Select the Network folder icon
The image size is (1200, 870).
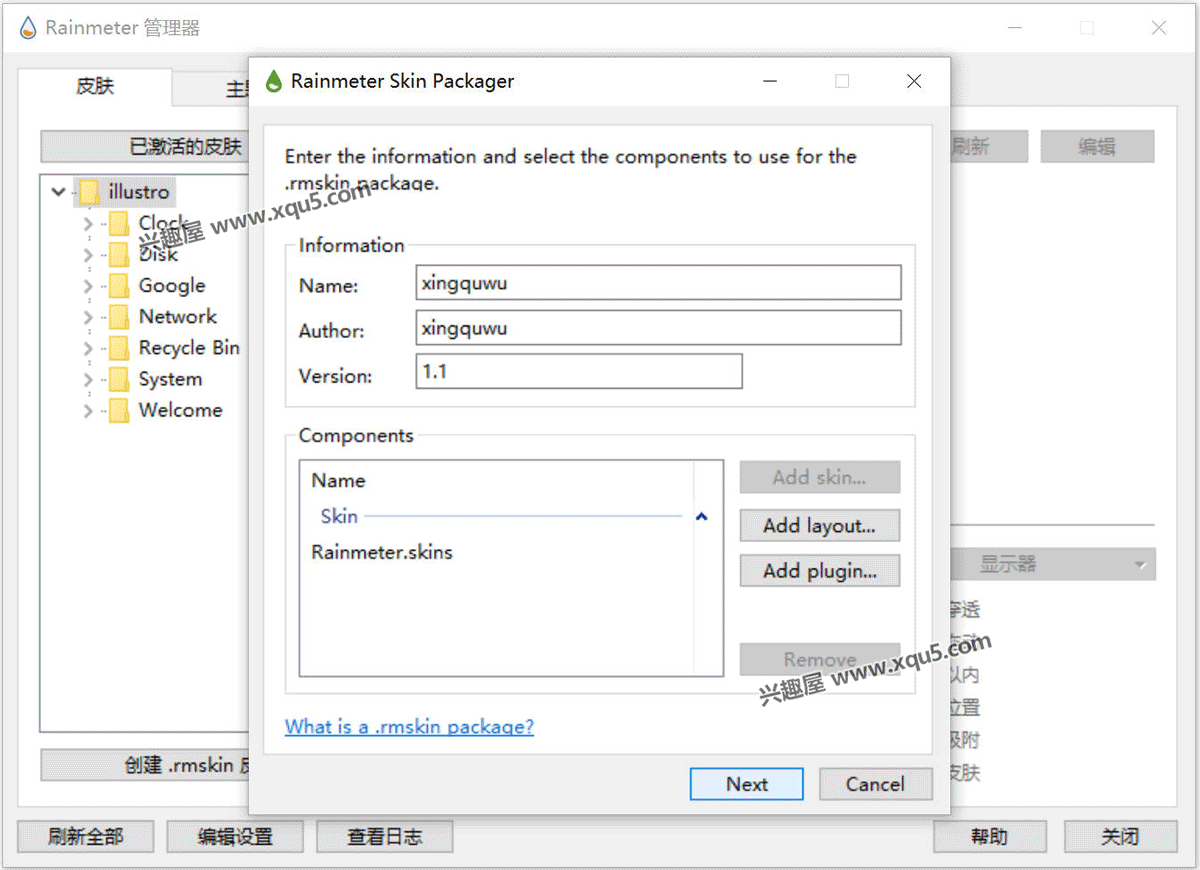[119, 317]
